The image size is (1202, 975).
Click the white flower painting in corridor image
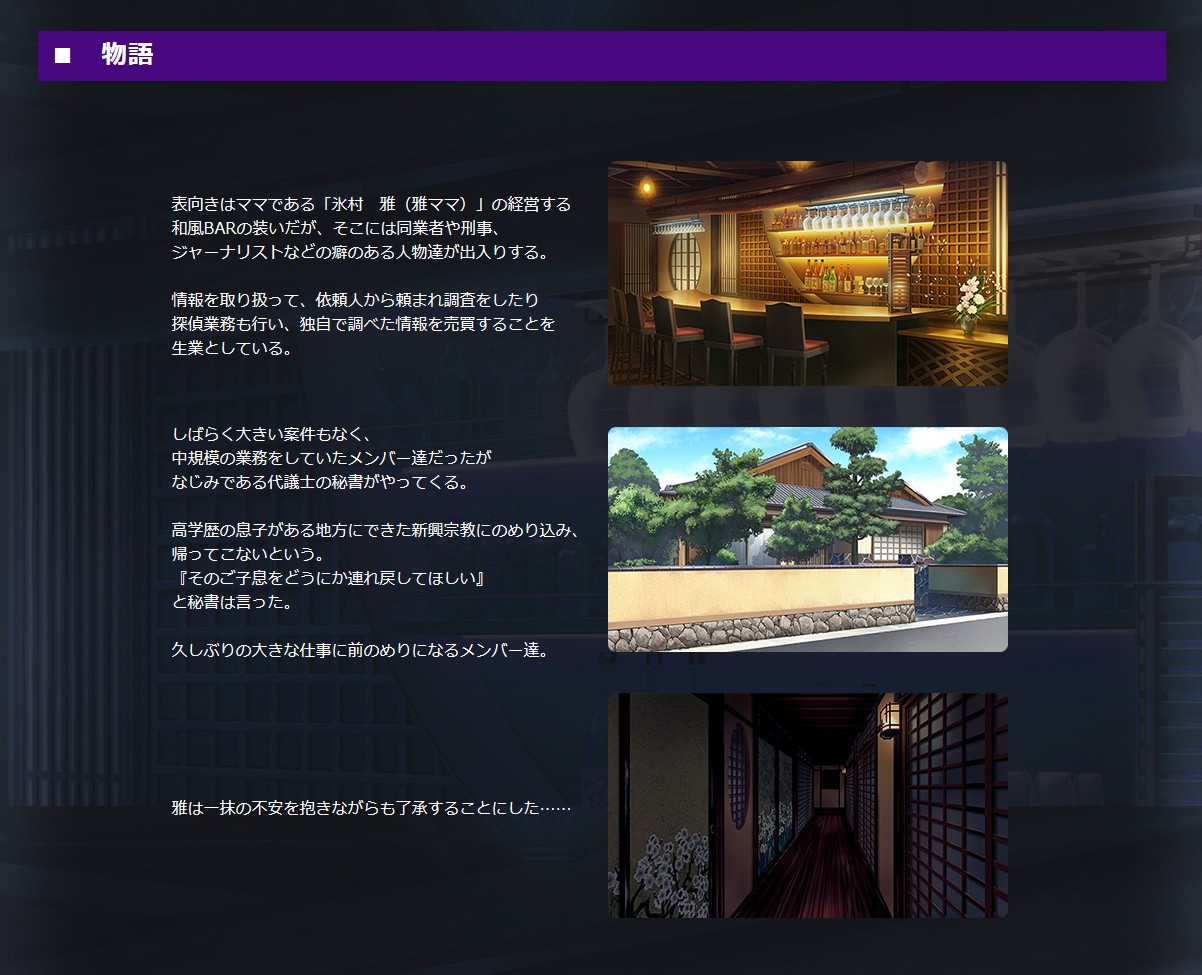point(660,872)
